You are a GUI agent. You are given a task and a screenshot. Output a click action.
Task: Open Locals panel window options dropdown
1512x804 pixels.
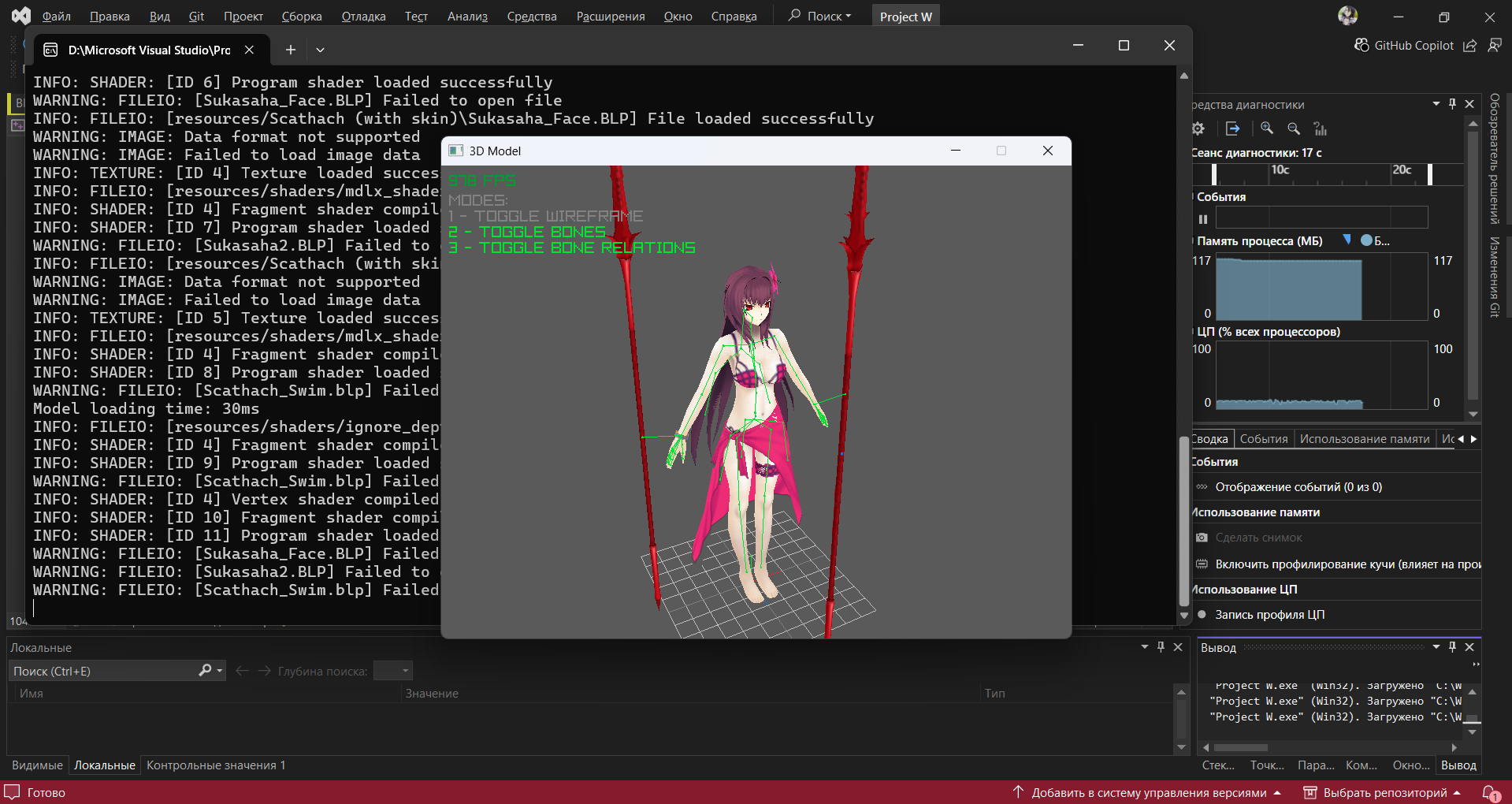click(x=1145, y=647)
